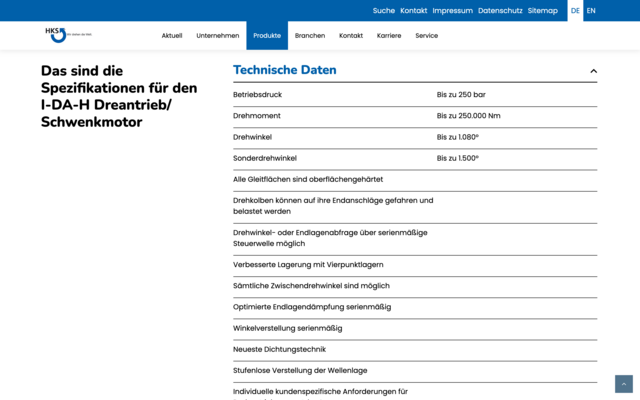Open the Impressum link
Screen dimensions: 640x400
point(453,11)
